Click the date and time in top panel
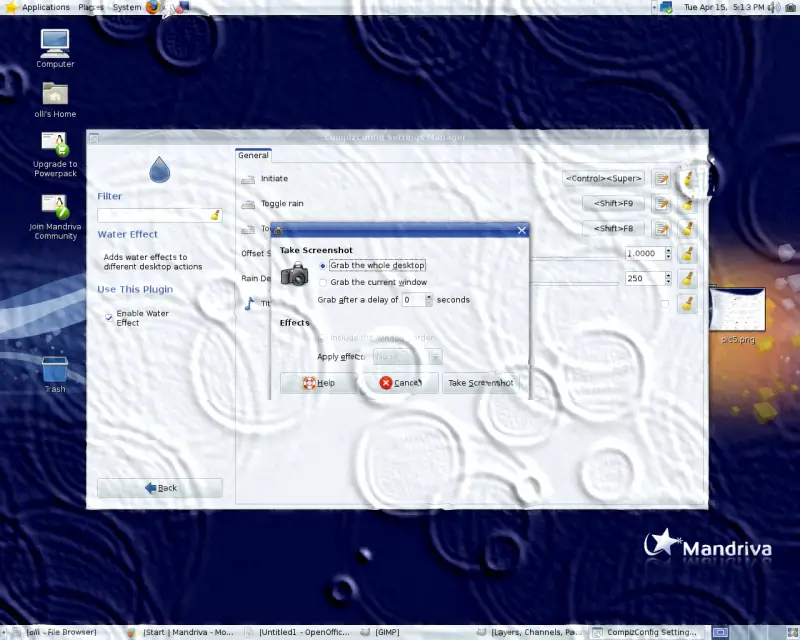The width and height of the screenshot is (800, 640). coord(724,7)
